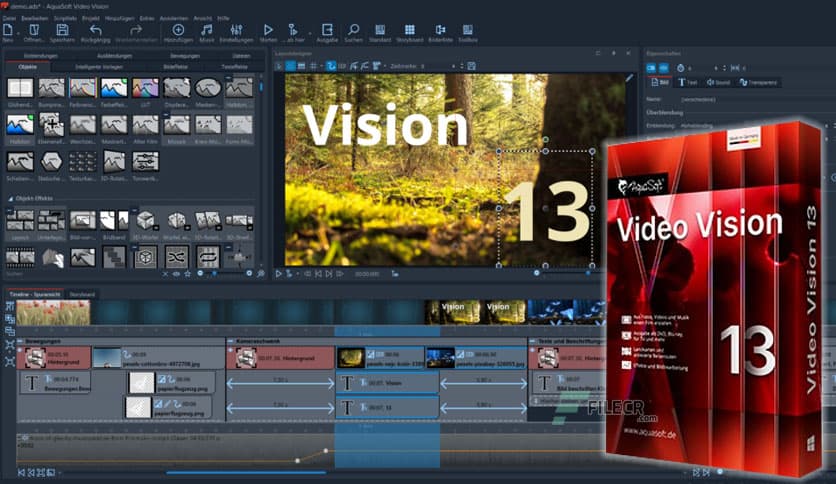The image size is (836, 484).
Task: Select the Objekte toolbox tab
Action: tap(28, 67)
